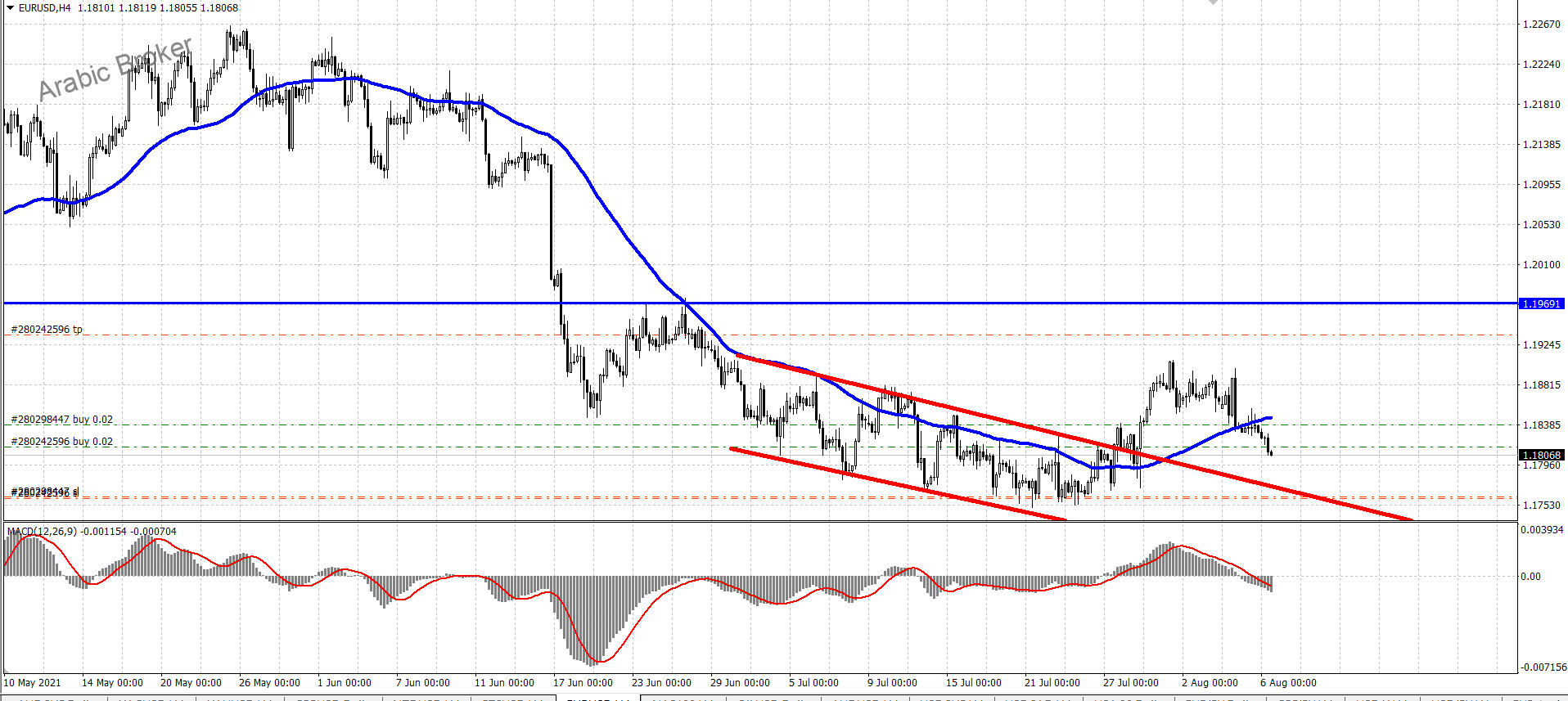This screenshot has width=1568, height=701.
Task: Click the 11 Jun 00:00 date label
Action: (x=504, y=683)
